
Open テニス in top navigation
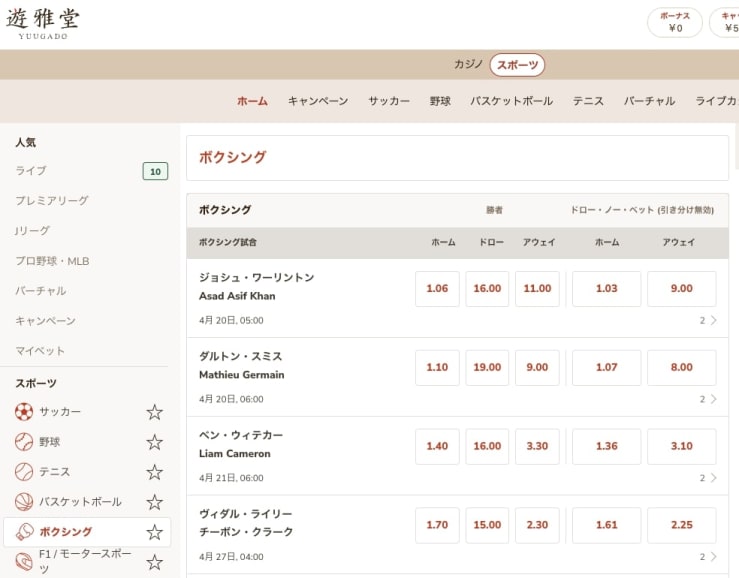(588, 101)
